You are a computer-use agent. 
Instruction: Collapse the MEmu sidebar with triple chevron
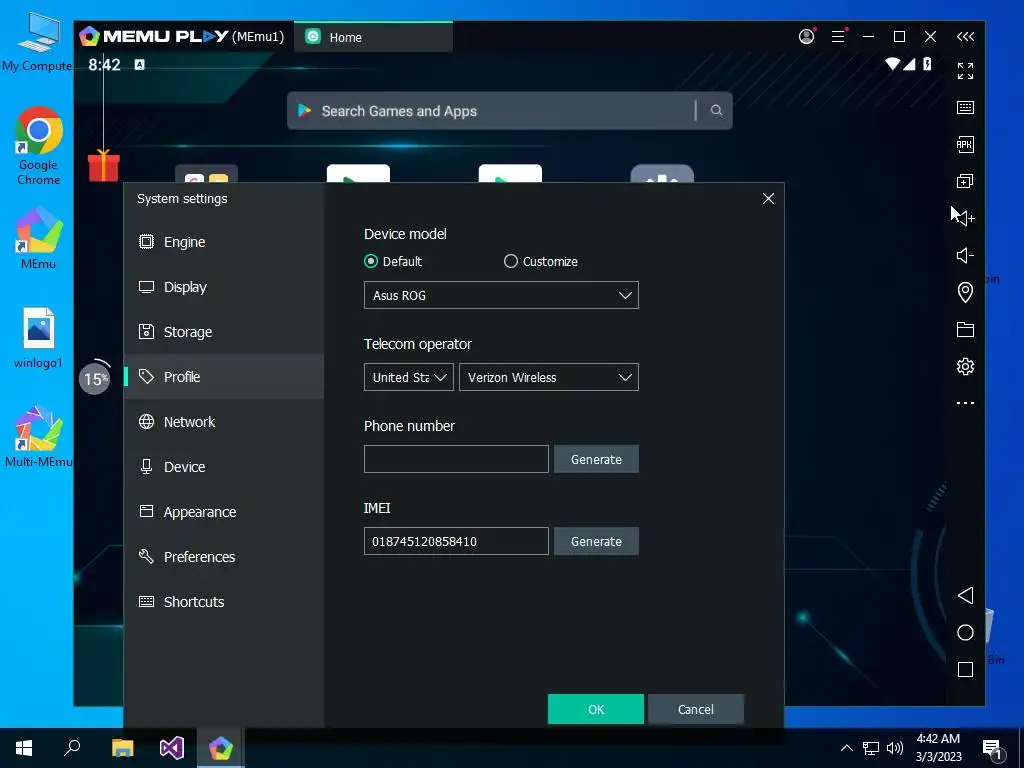click(x=965, y=37)
